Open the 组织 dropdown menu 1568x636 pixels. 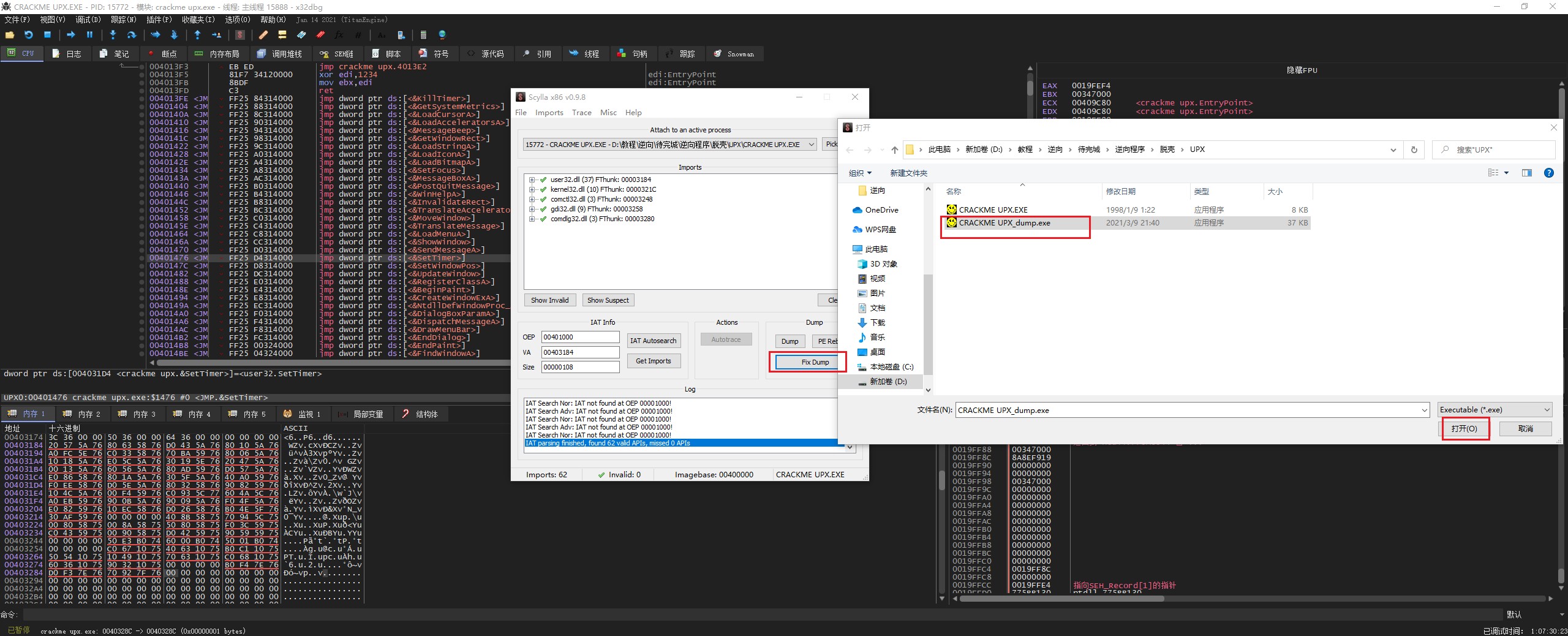click(x=860, y=173)
